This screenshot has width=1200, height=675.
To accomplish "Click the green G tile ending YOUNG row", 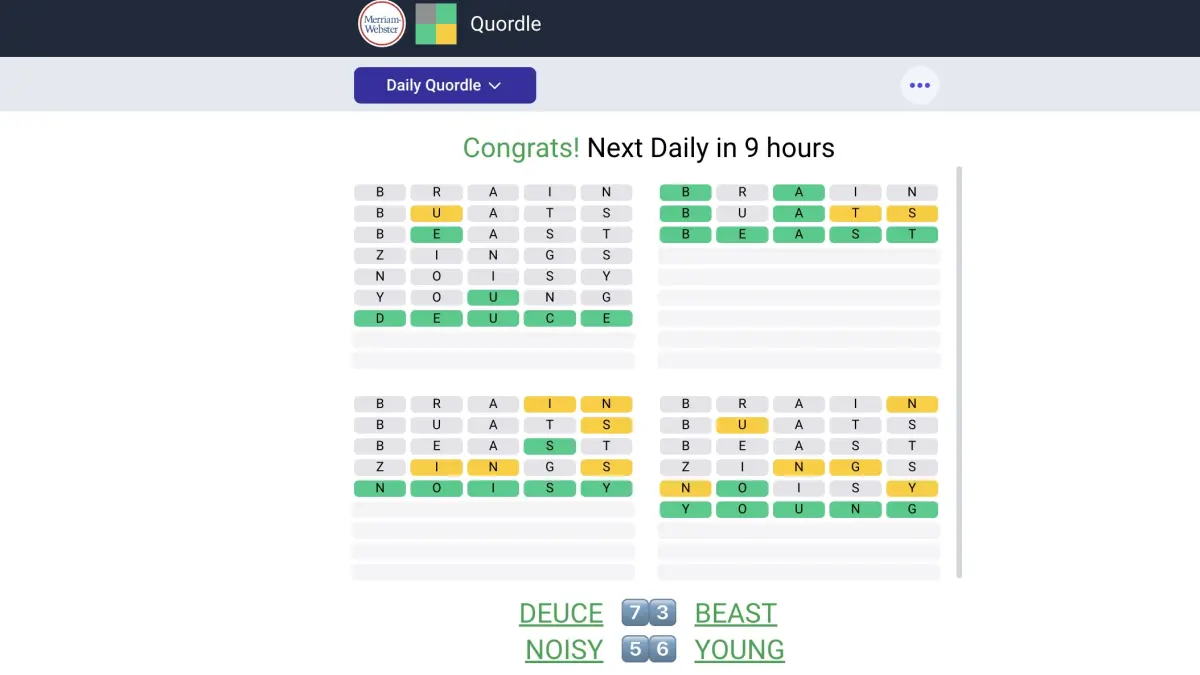I will pyautogui.click(x=912, y=509).
